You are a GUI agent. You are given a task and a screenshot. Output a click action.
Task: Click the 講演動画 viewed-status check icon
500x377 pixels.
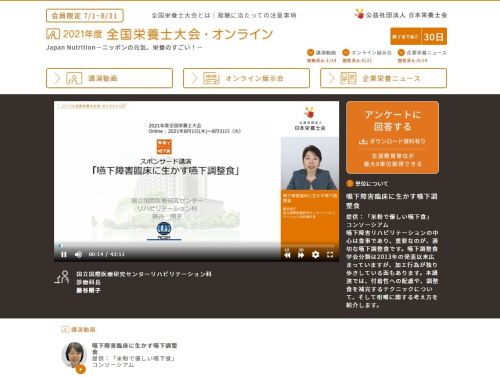pos(310,52)
